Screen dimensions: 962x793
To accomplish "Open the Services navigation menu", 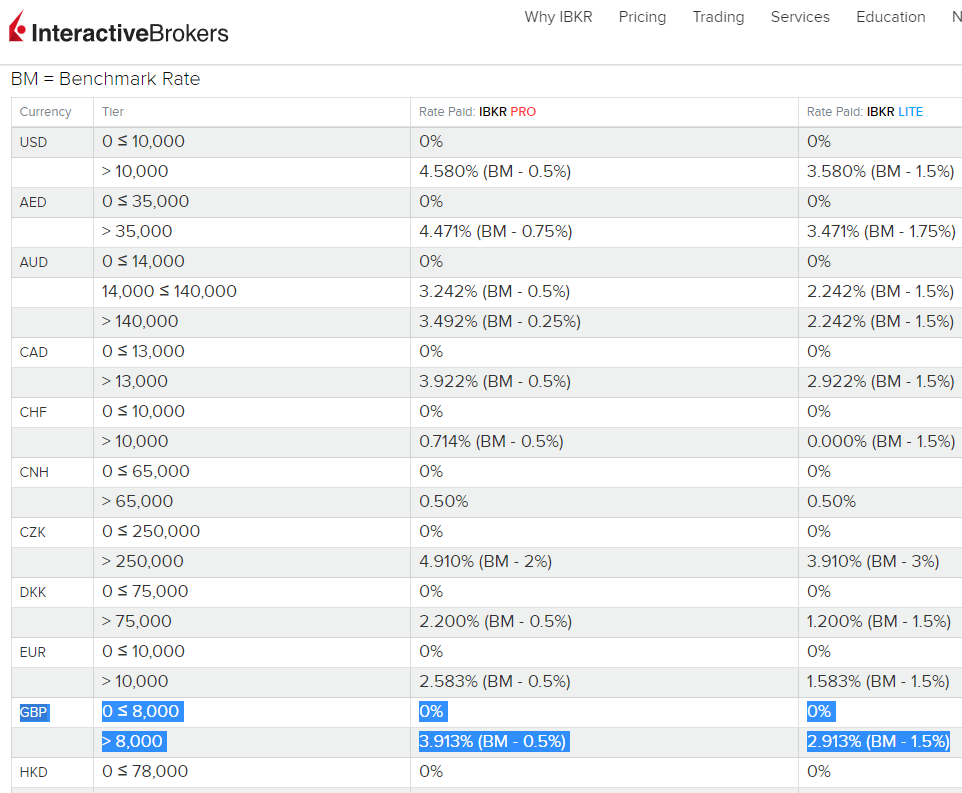I will coord(800,17).
